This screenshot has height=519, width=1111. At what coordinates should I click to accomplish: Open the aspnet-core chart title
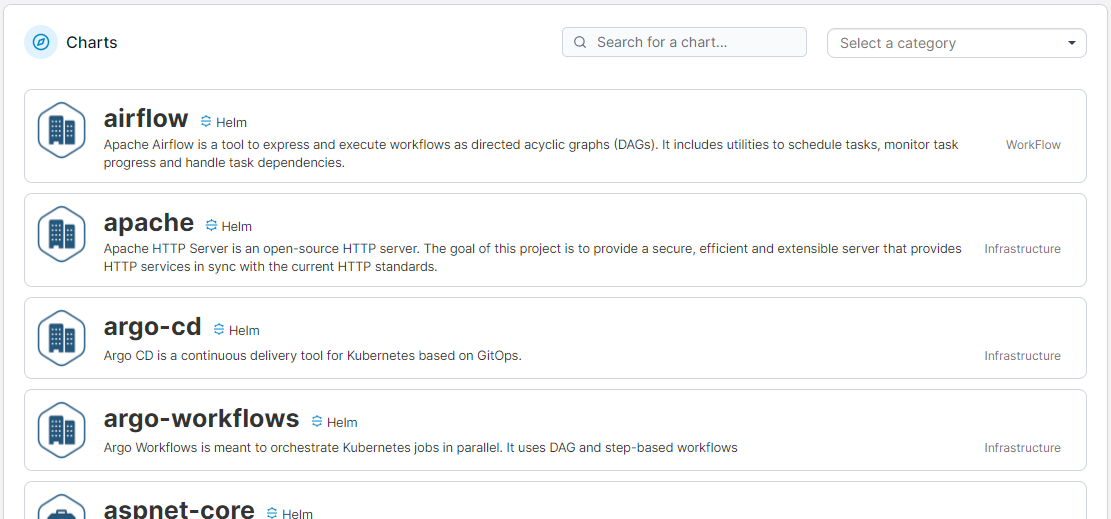pos(179,509)
